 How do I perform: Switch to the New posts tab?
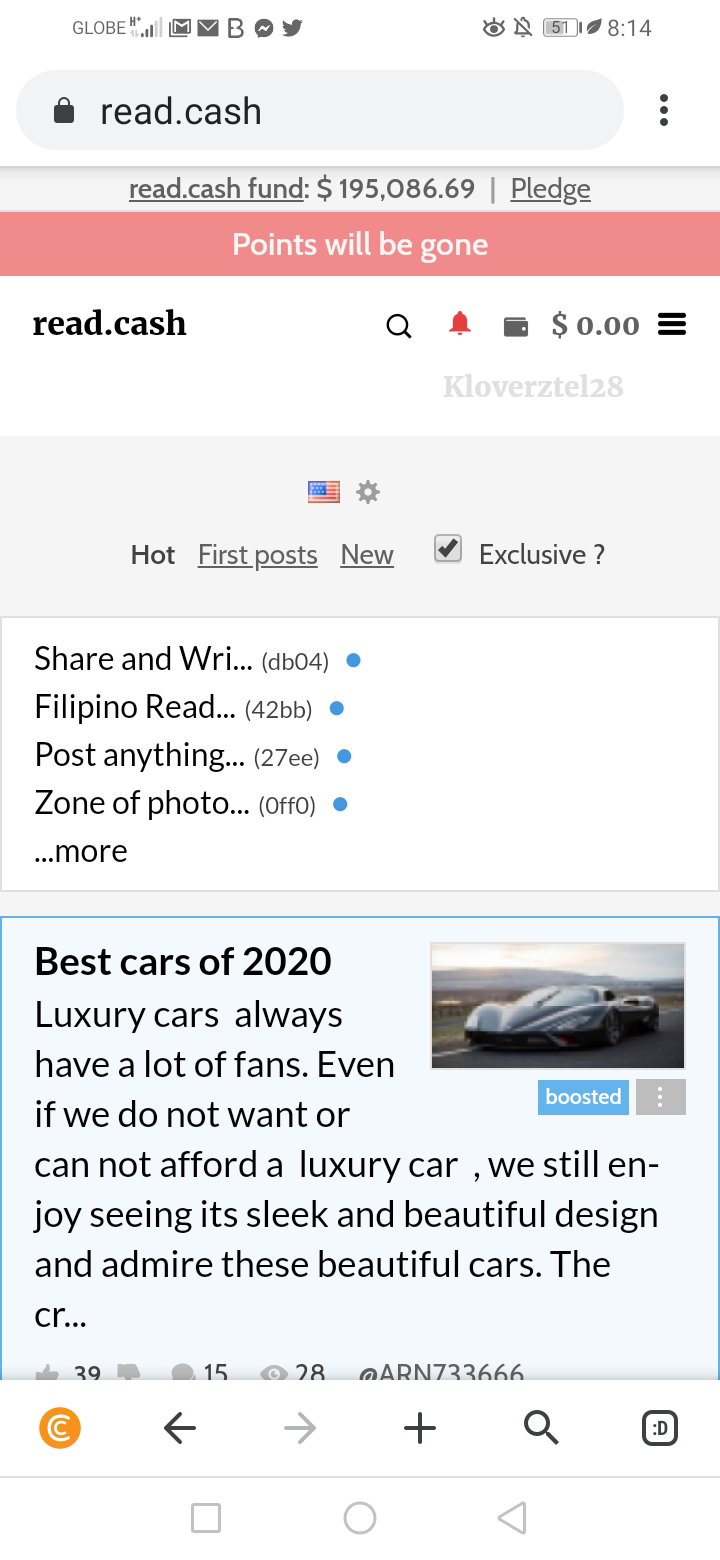point(367,555)
